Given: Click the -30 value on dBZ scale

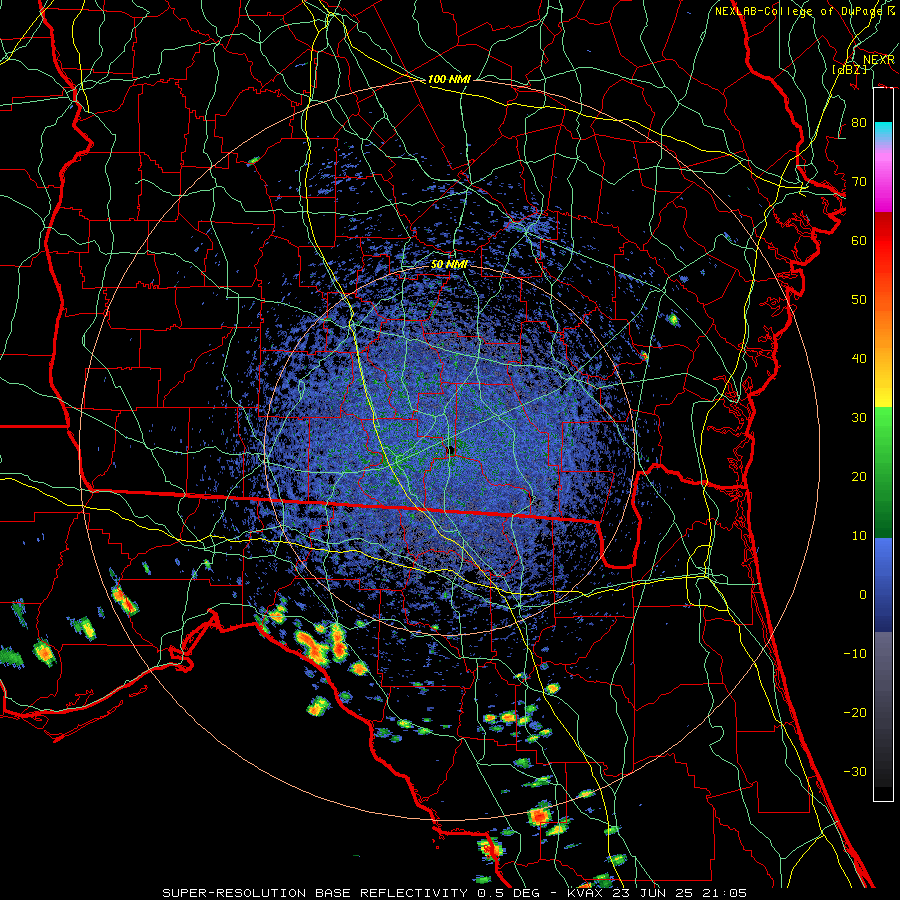Looking at the screenshot, I should point(855,772).
